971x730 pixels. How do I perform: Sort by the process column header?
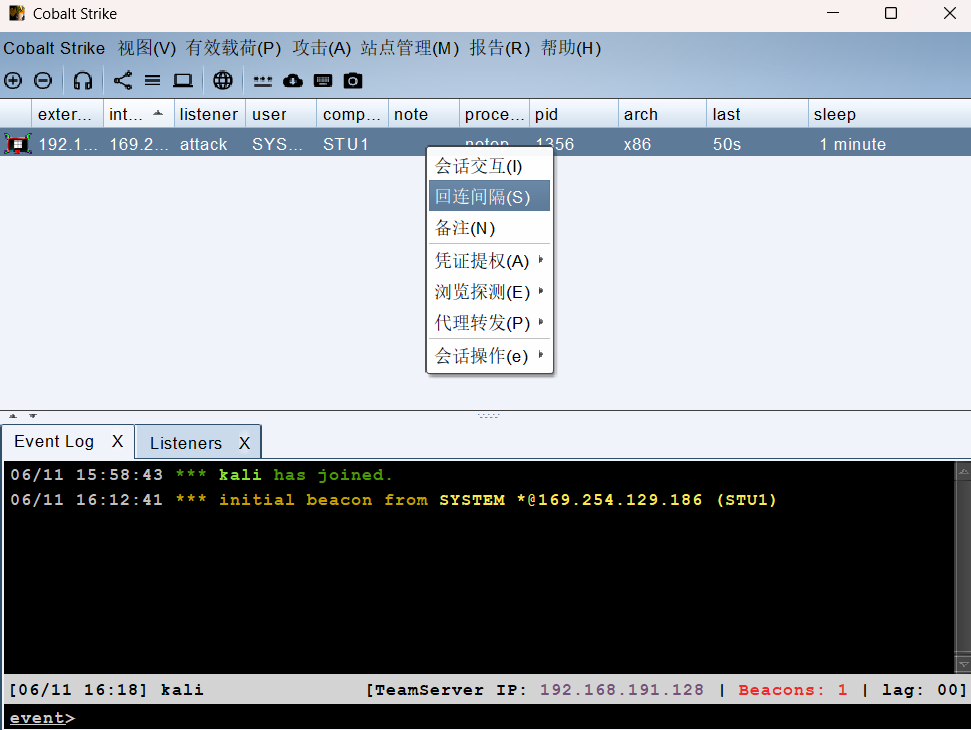pyautogui.click(x=494, y=114)
